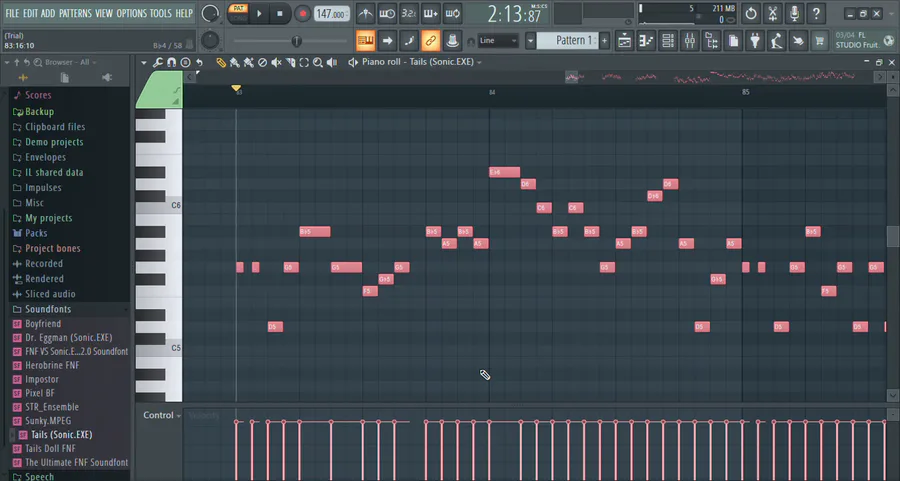Toggle typing keyboard to piano button
The image size is (900, 481).
point(365,40)
